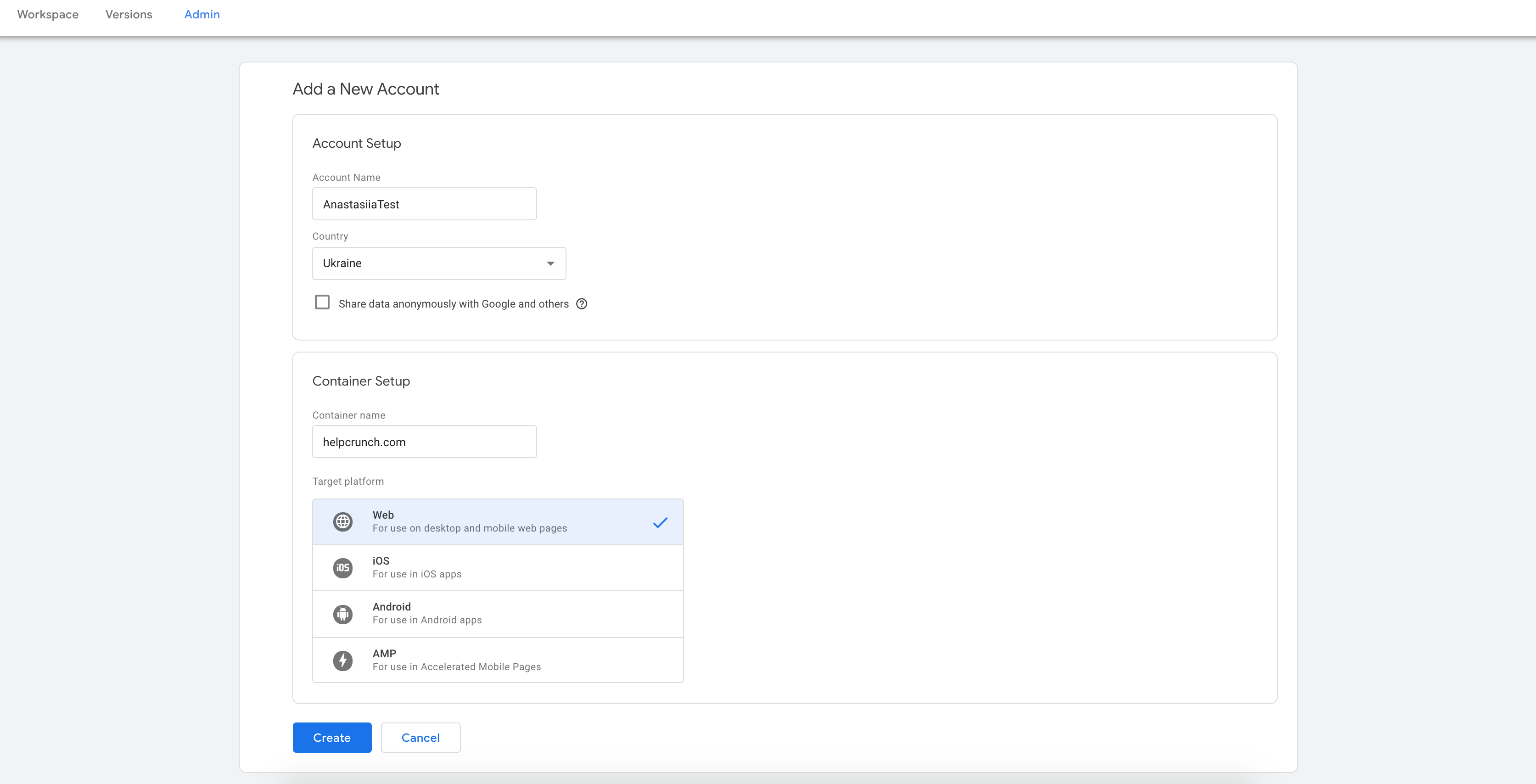Enable Share data anonymously checkbox
The image size is (1536, 784).
click(322, 302)
